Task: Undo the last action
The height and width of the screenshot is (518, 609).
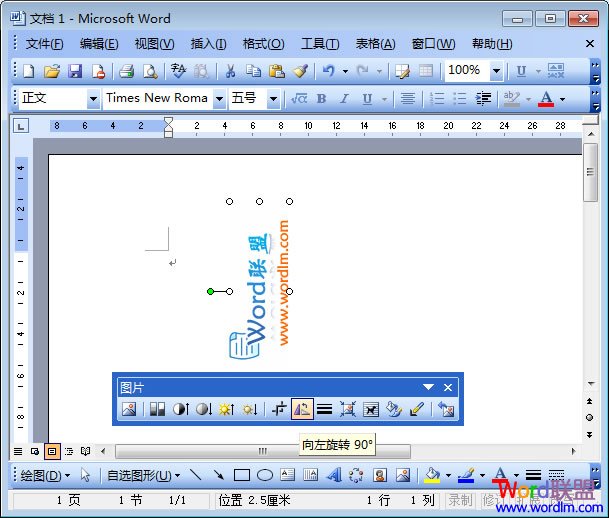Action: click(x=329, y=71)
